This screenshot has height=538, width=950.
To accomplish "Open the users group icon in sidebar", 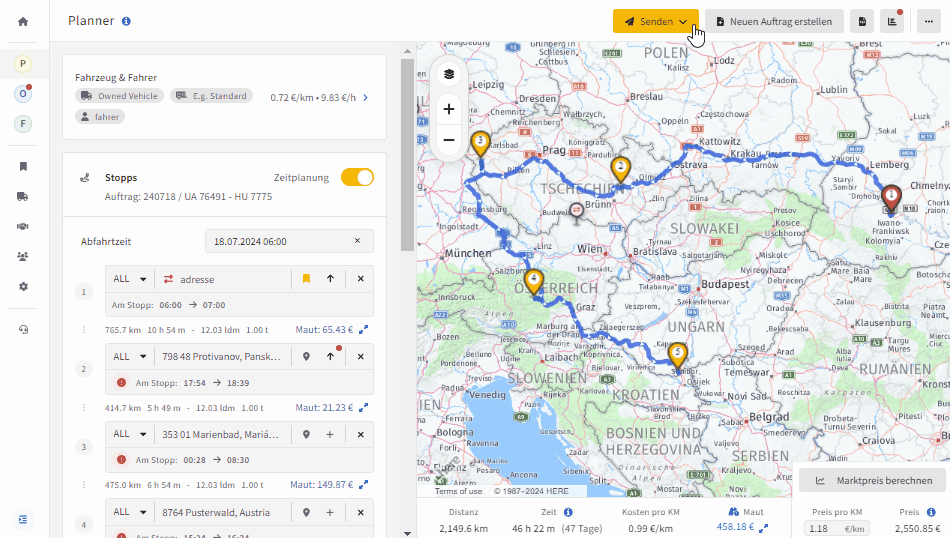I will [23, 256].
